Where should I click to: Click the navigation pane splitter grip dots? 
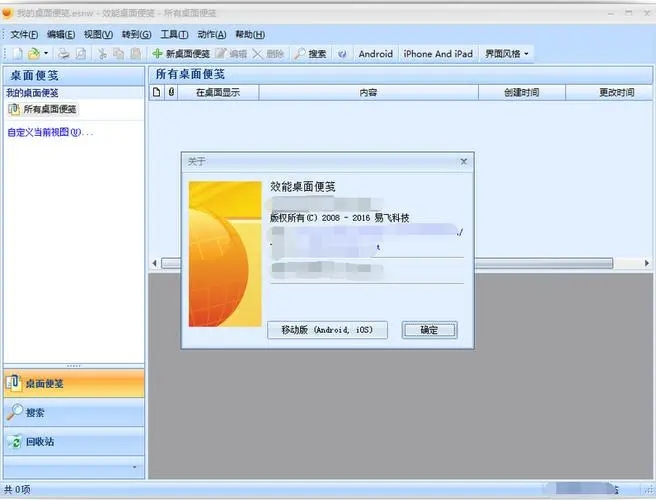tap(74, 366)
